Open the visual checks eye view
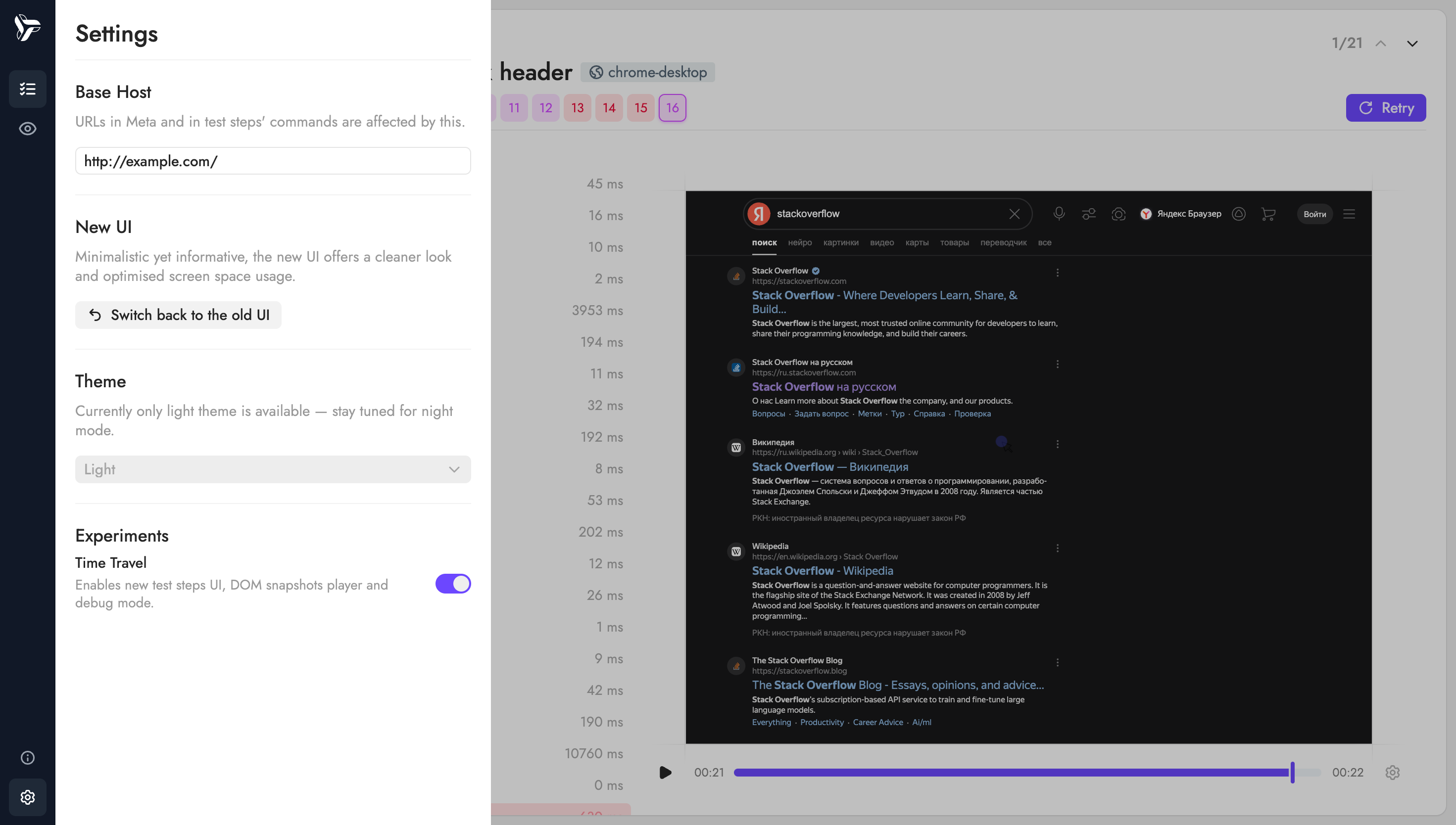This screenshot has height=825, width=1456. (x=27, y=129)
